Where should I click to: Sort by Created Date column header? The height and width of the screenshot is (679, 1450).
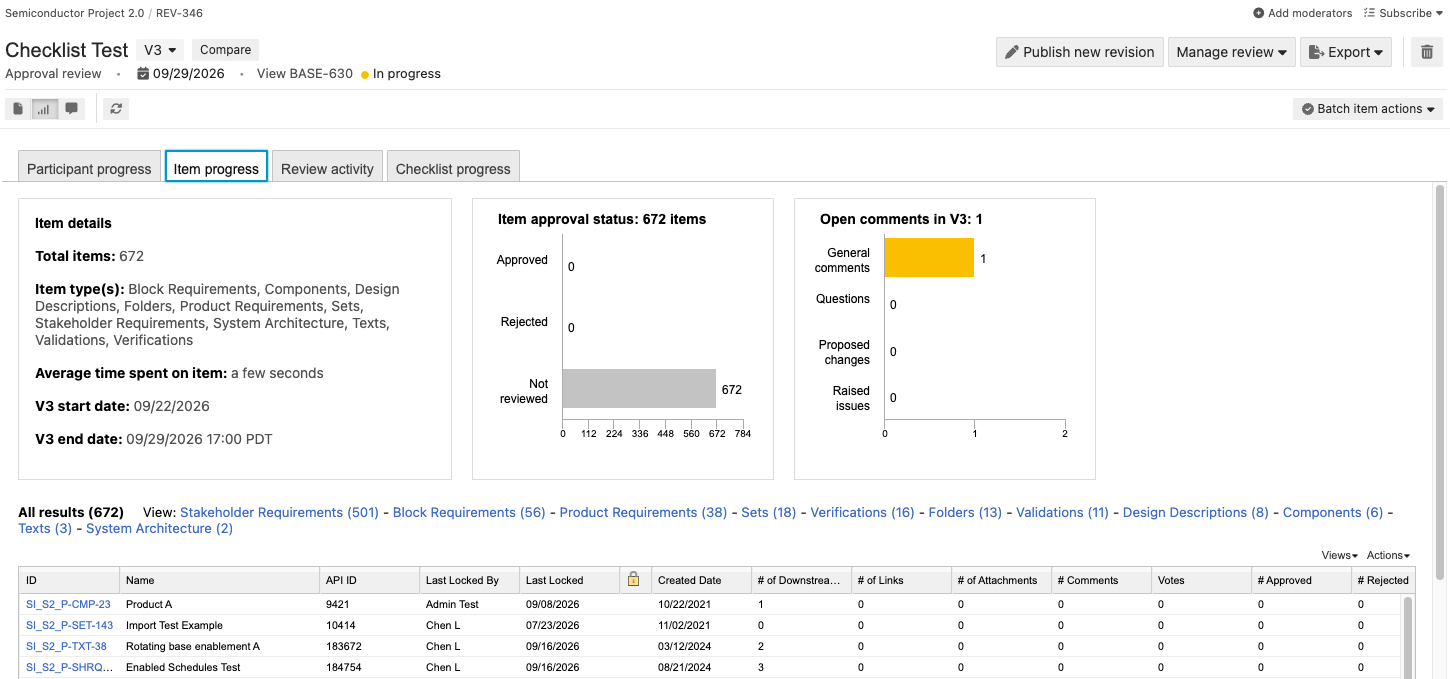tap(701, 580)
